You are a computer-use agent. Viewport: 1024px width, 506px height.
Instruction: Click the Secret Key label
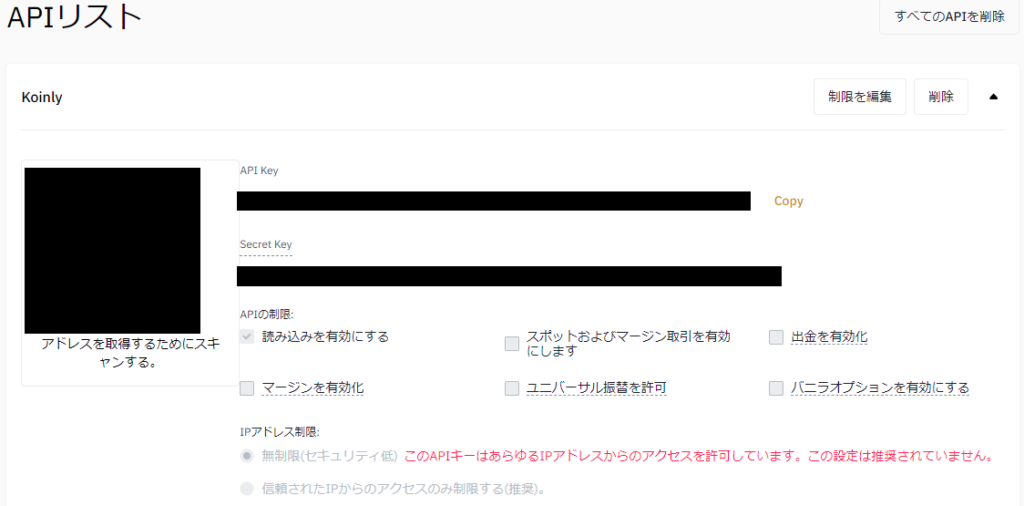click(x=266, y=245)
